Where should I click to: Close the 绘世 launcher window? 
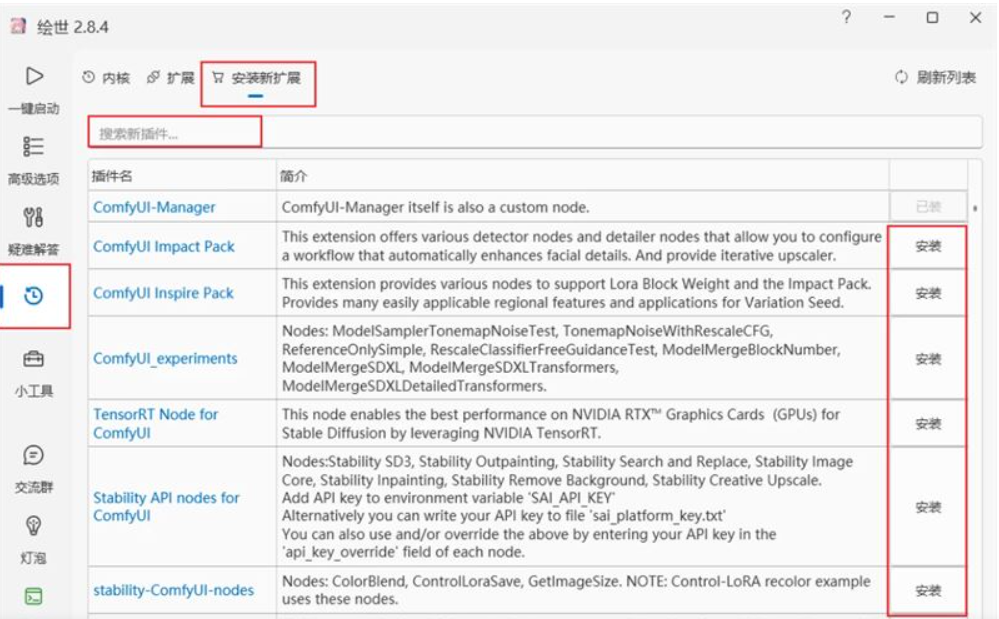[975, 17]
